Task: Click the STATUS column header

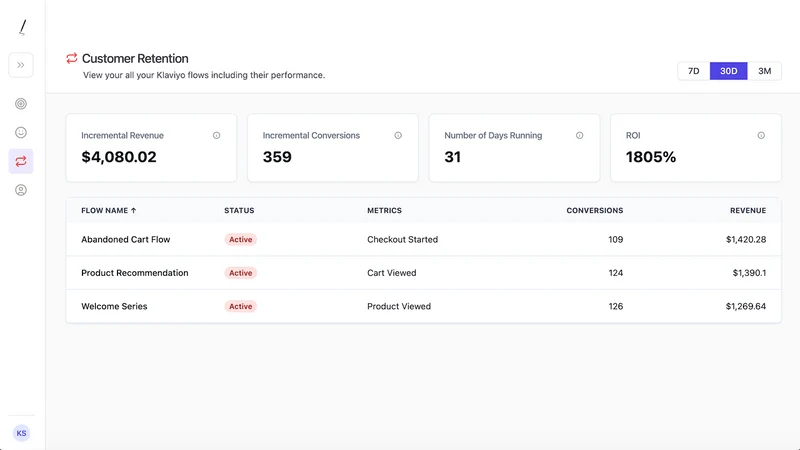Action: tap(239, 210)
